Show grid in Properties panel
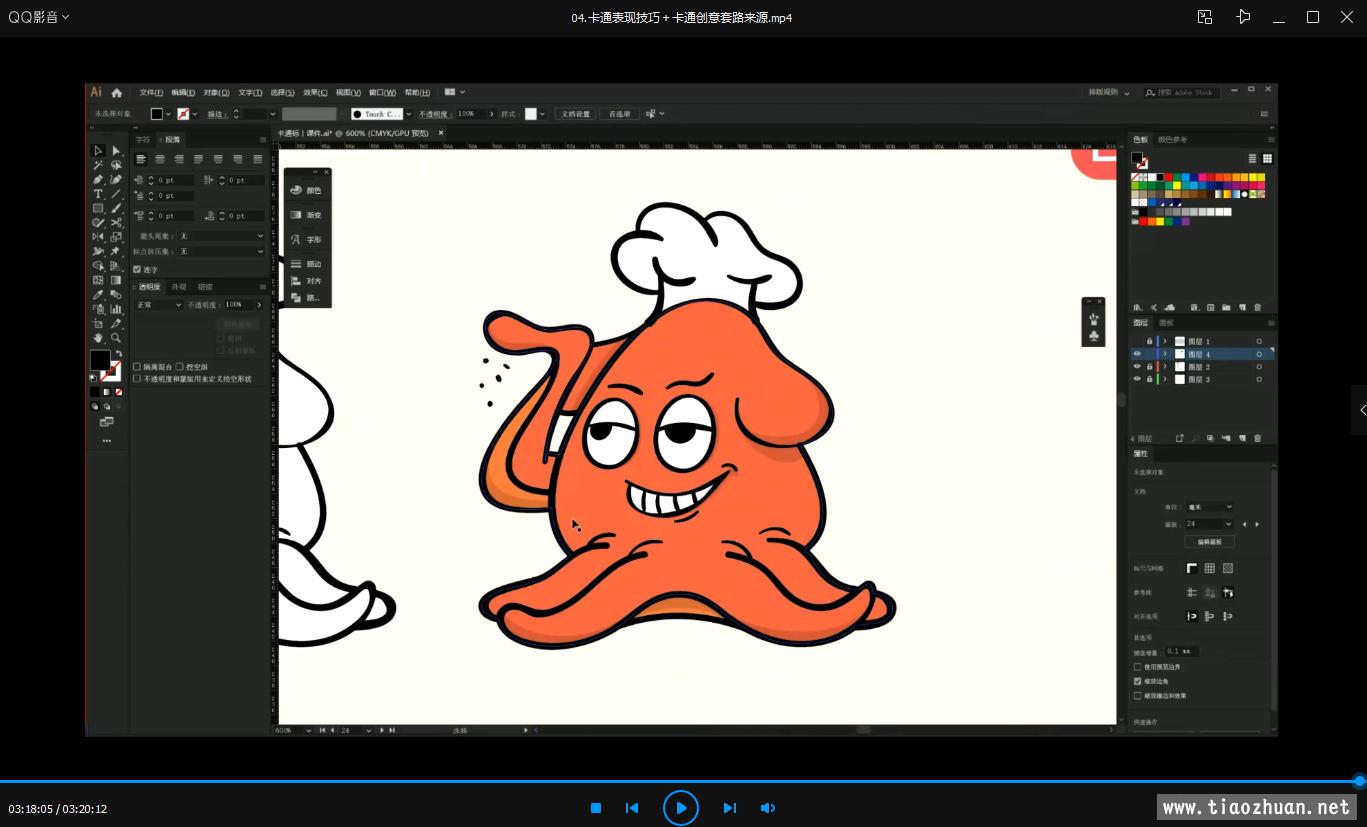 [x=1210, y=568]
